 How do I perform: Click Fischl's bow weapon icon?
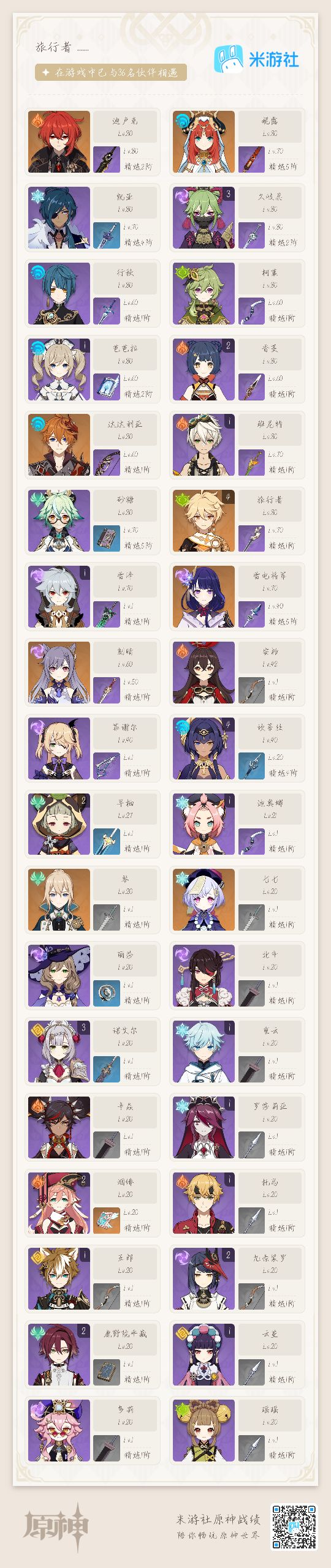pyautogui.click(x=106, y=765)
